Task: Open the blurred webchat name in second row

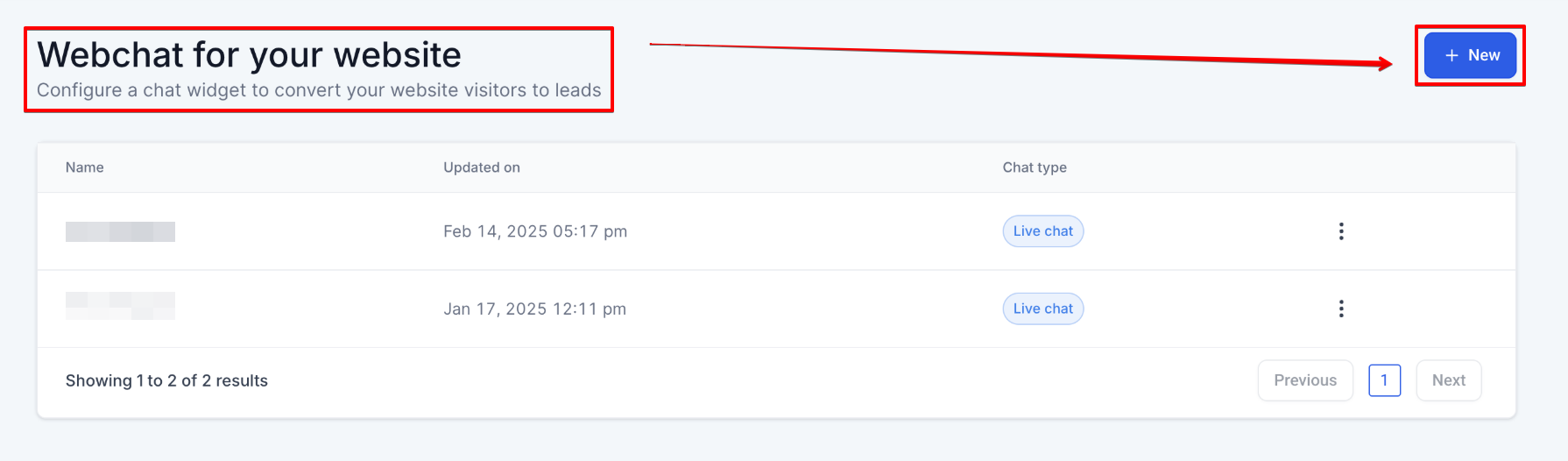Action: [120, 306]
